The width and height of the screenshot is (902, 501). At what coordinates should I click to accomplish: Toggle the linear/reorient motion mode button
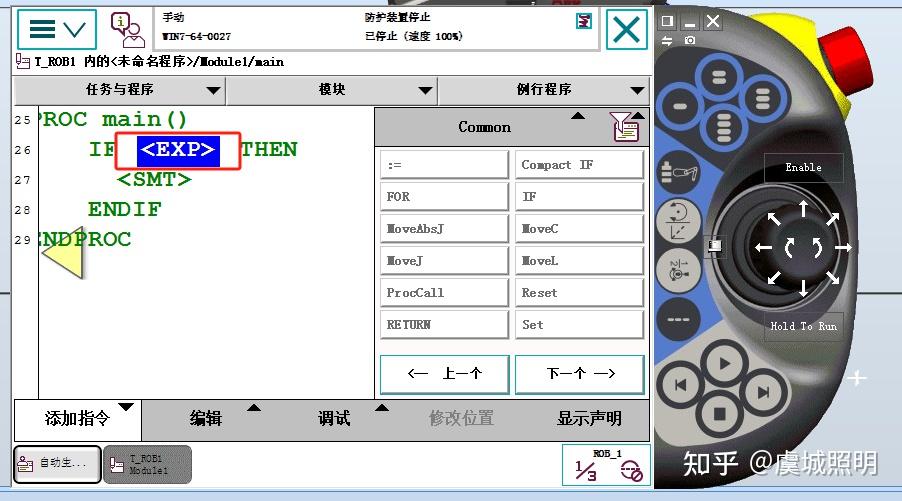pyautogui.click(x=678, y=221)
